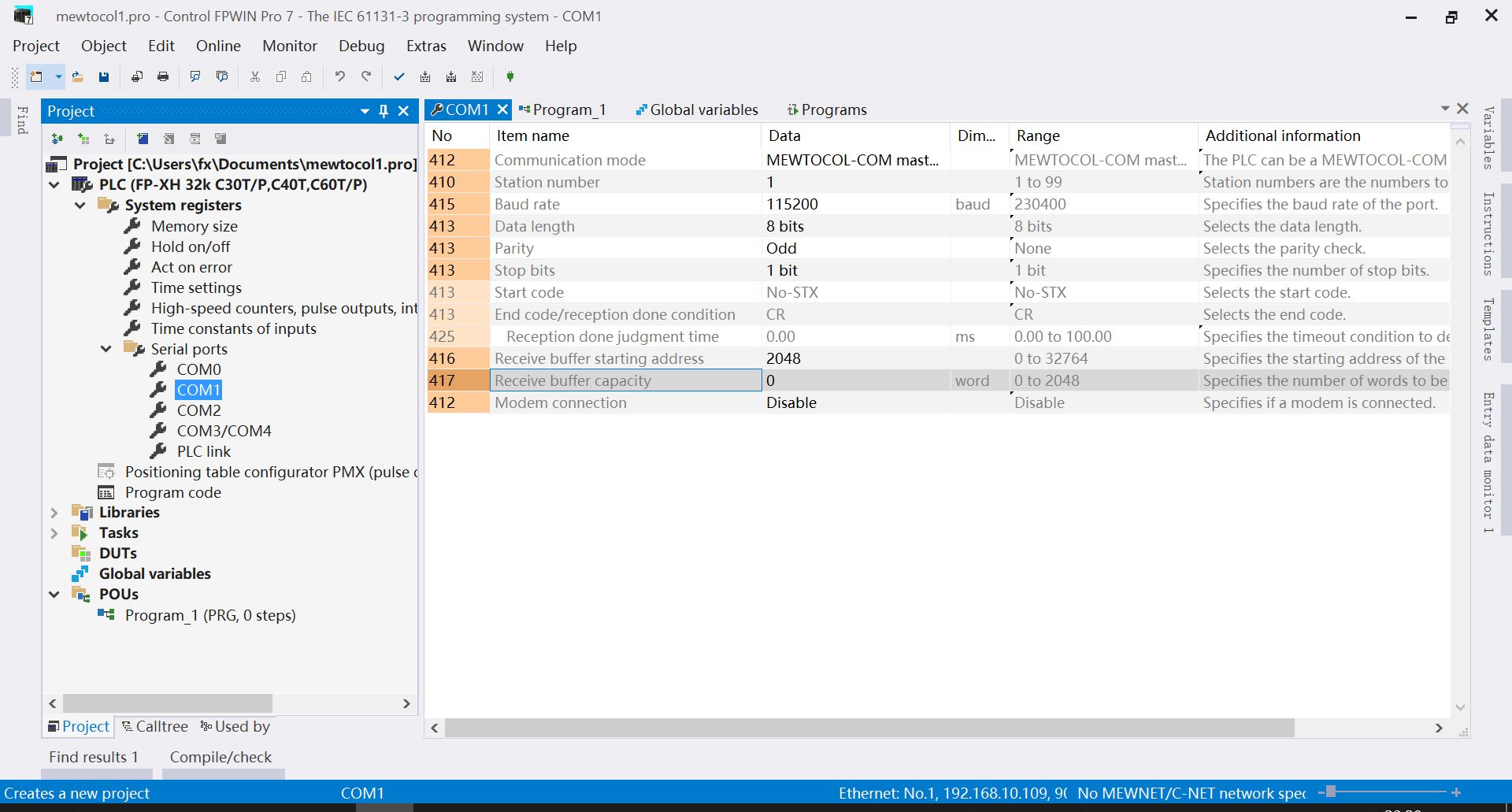Click the green plug online mode icon
The image size is (1512, 812).
pyautogui.click(x=510, y=76)
